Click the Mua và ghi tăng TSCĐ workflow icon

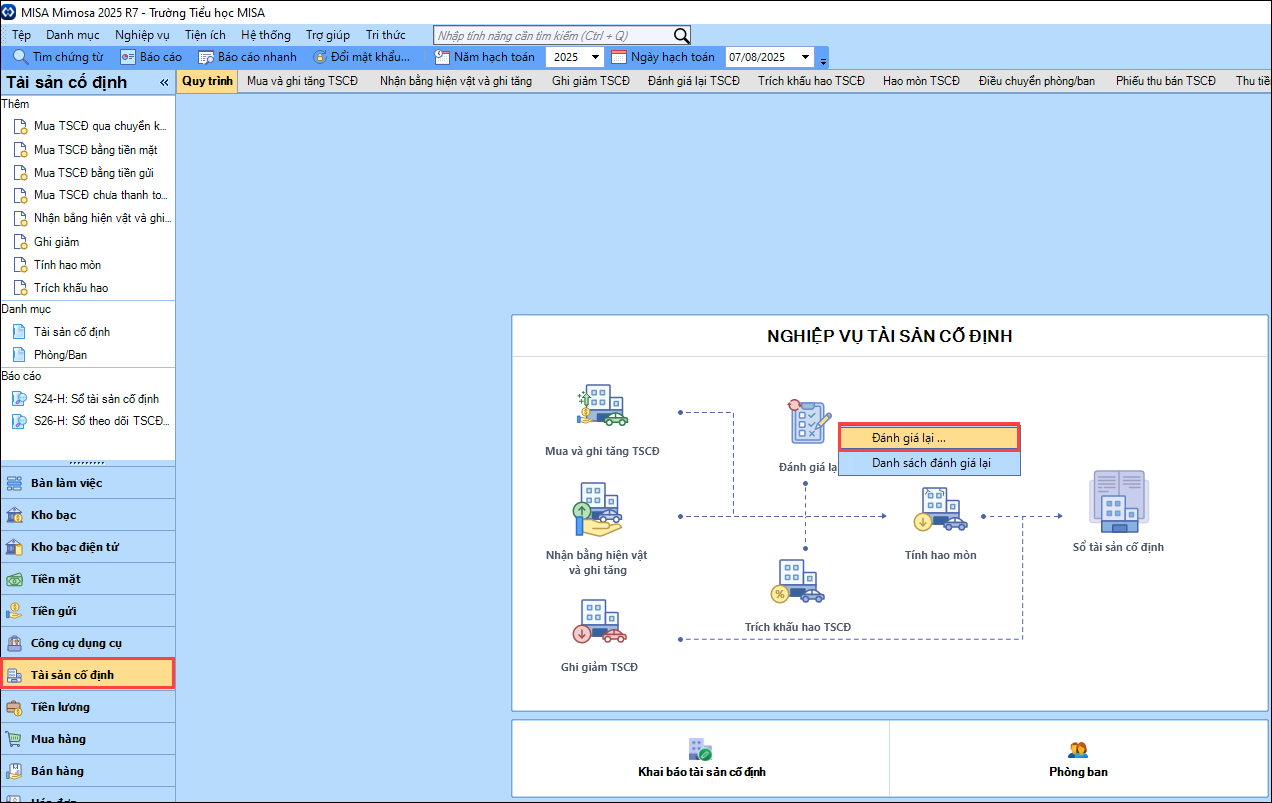(x=602, y=407)
